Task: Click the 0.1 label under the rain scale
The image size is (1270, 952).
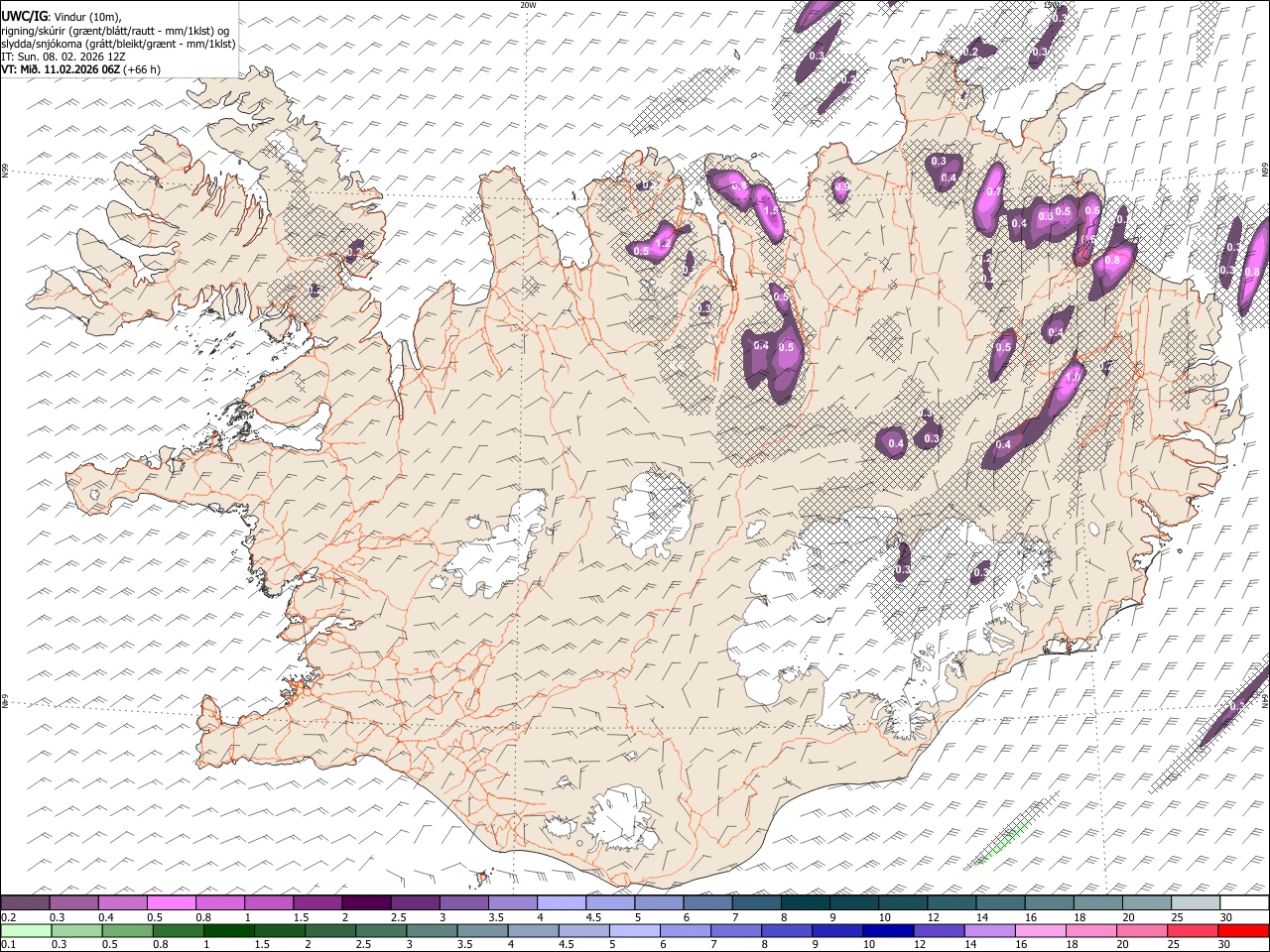Action: [7, 944]
